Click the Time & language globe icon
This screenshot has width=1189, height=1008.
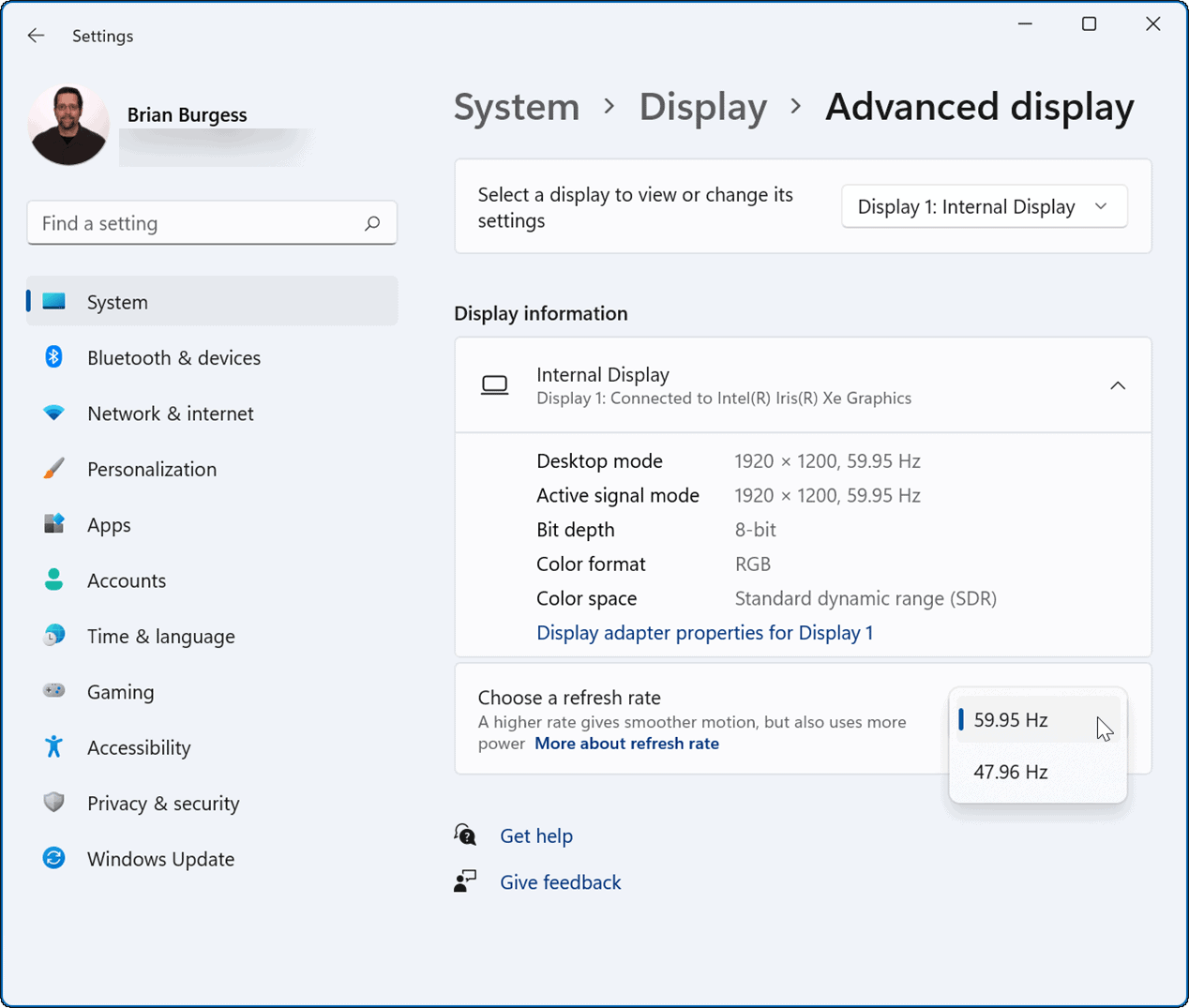54,636
